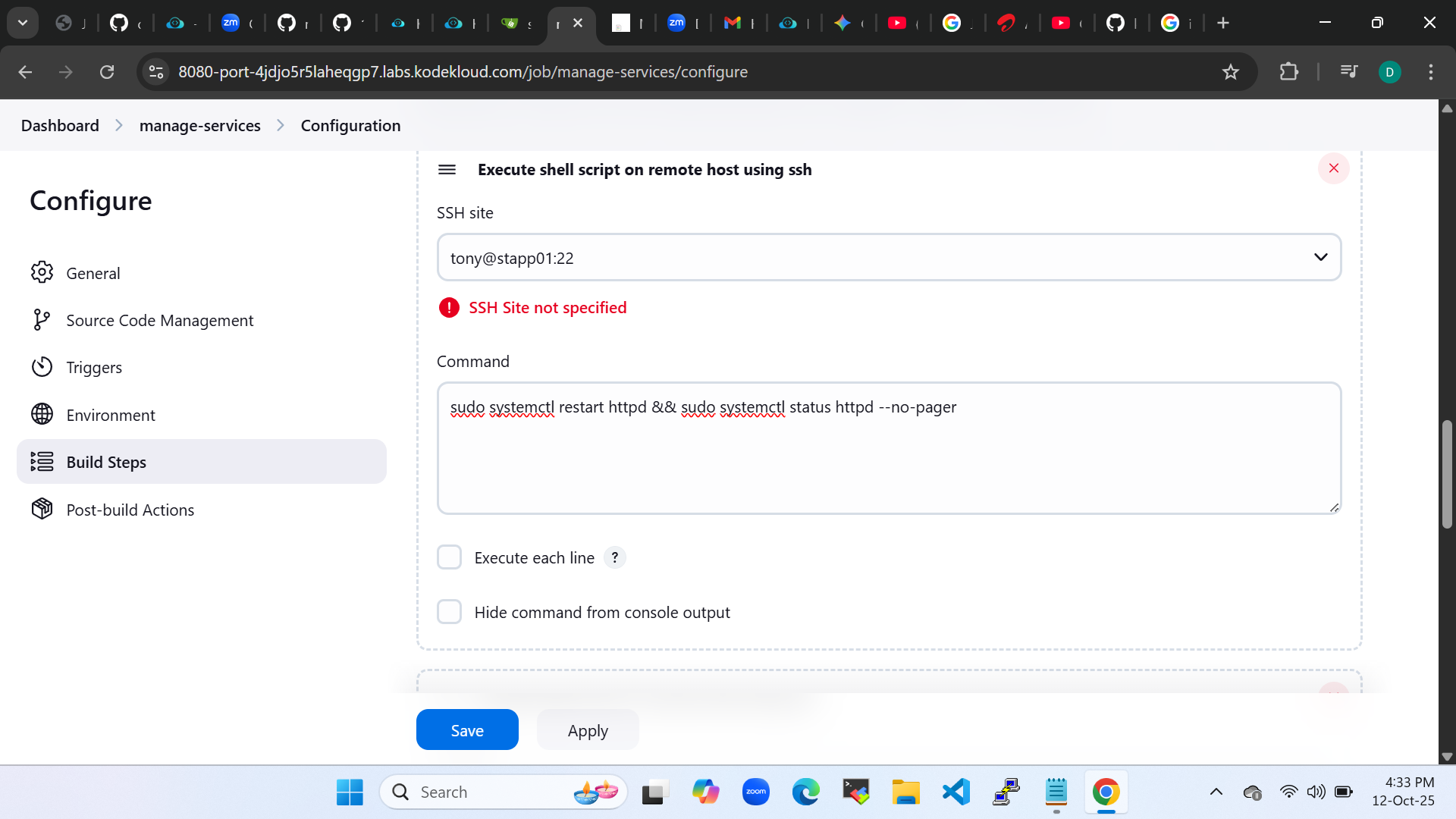Save the job configuration

(x=466, y=730)
